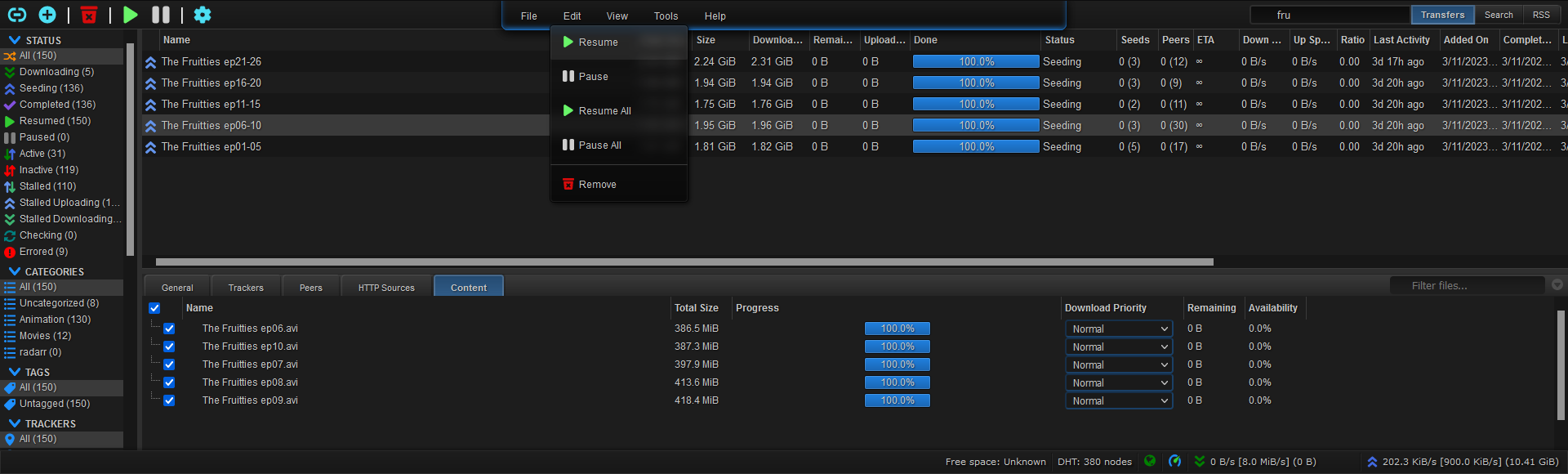The image size is (1568, 474).
Task: Uncheck The Fruitties ep06.avi checkbox
Action: coord(169,329)
